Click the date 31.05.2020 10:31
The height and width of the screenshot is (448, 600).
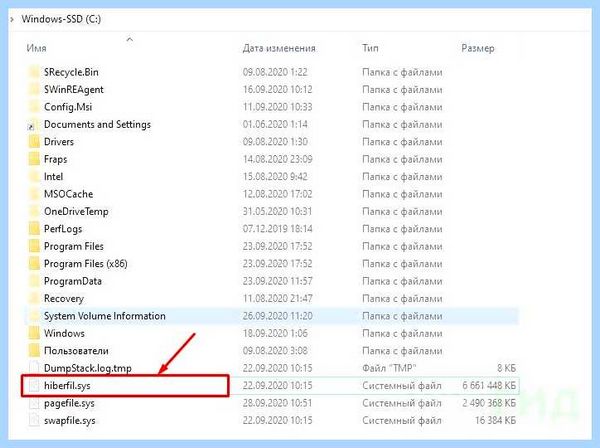[277, 212]
